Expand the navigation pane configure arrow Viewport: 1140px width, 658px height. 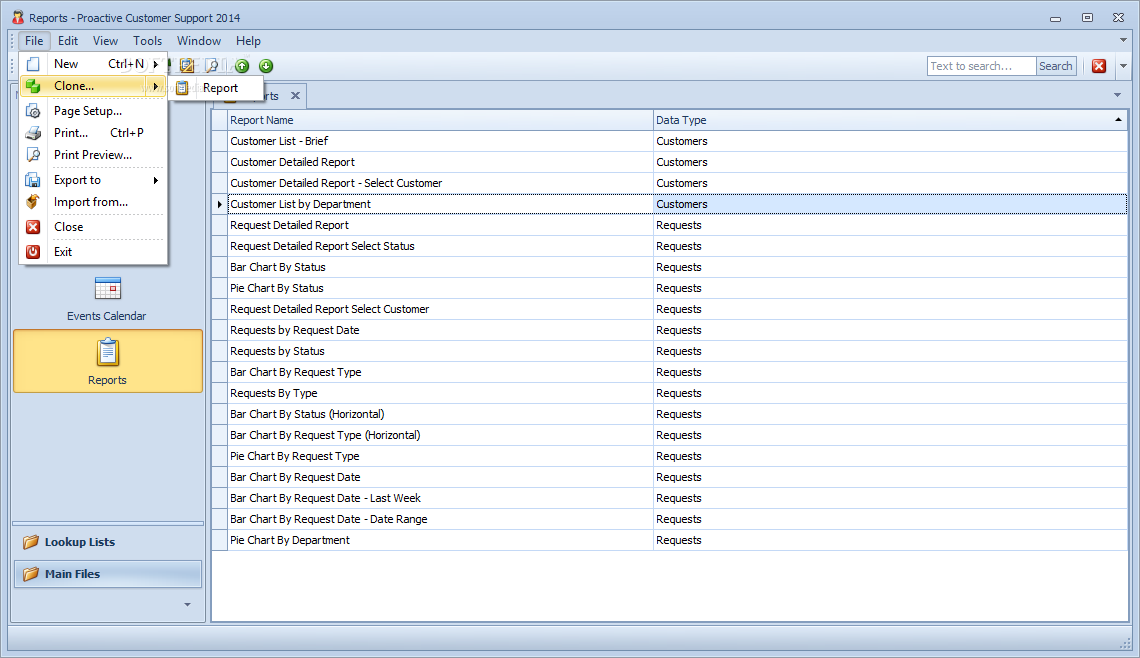pyautogui.click(x=188, y=605)
